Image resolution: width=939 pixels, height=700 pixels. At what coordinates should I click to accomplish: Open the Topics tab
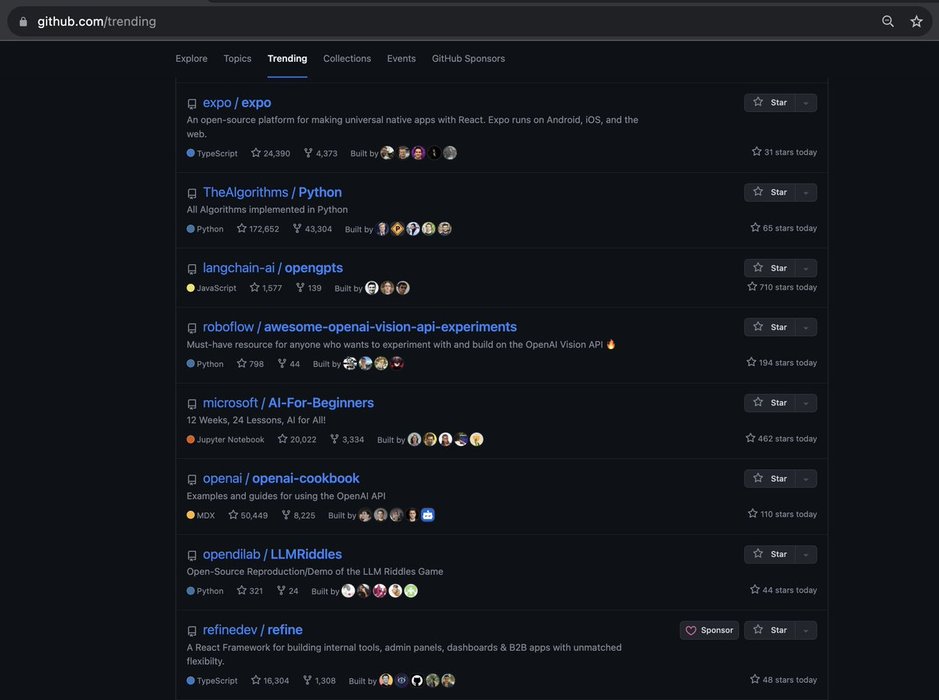pyautogui.click(x=237, y=59)
